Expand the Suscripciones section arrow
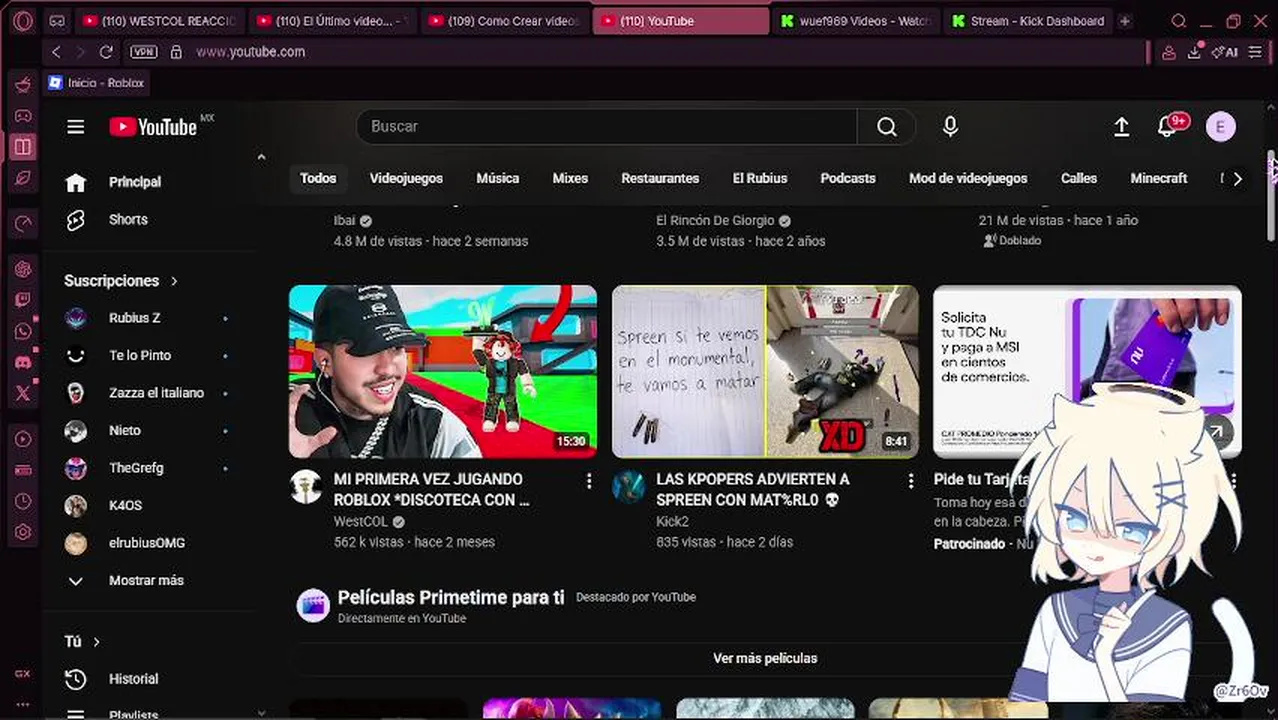This screenshot has height=720, width=1278. (x=174, y=281)
